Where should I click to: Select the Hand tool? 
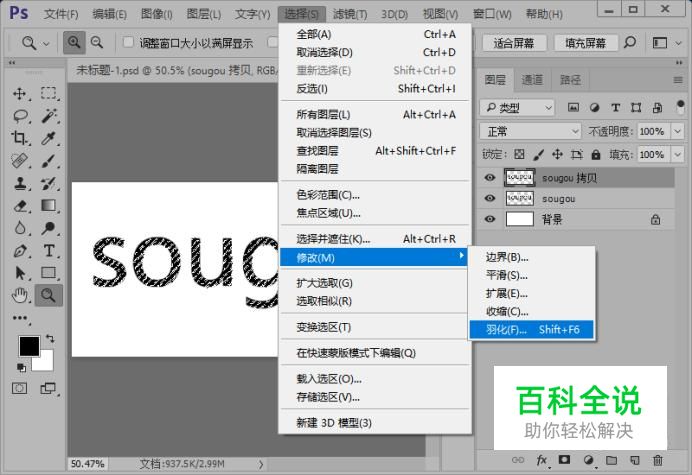coord(20,295)
